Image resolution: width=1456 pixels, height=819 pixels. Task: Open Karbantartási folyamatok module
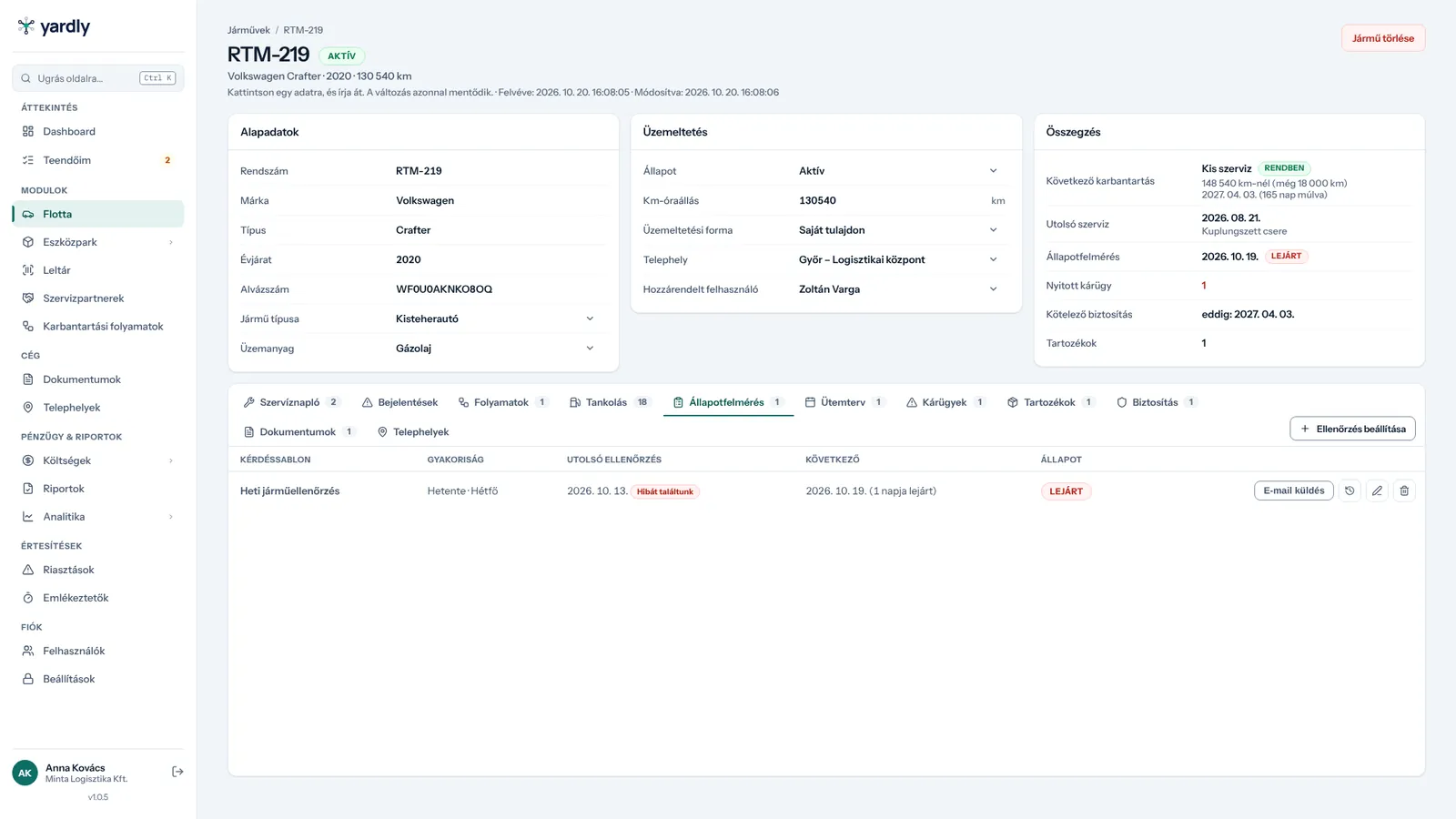coord(98,327)
